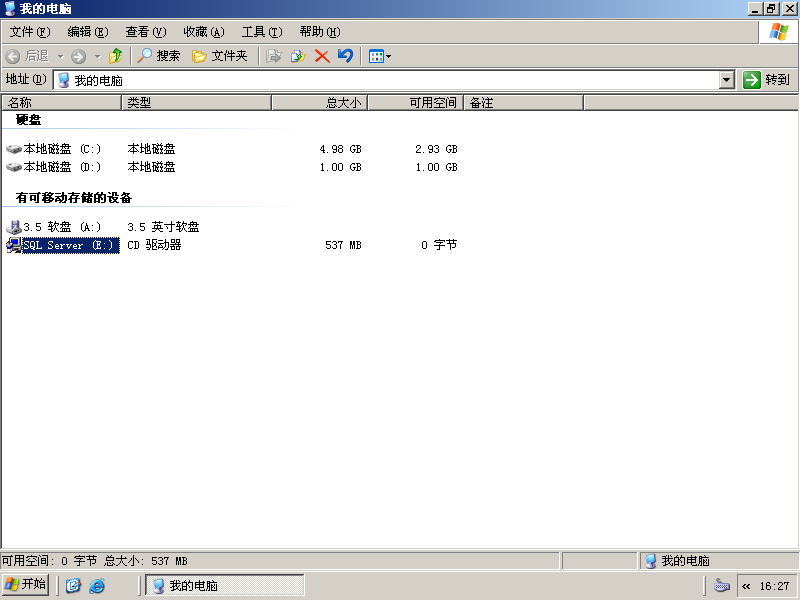Viewport: 800px width, 600px height.
Task: Click the Forward navigation arrow icon
Action: click(x=78, y=56)
